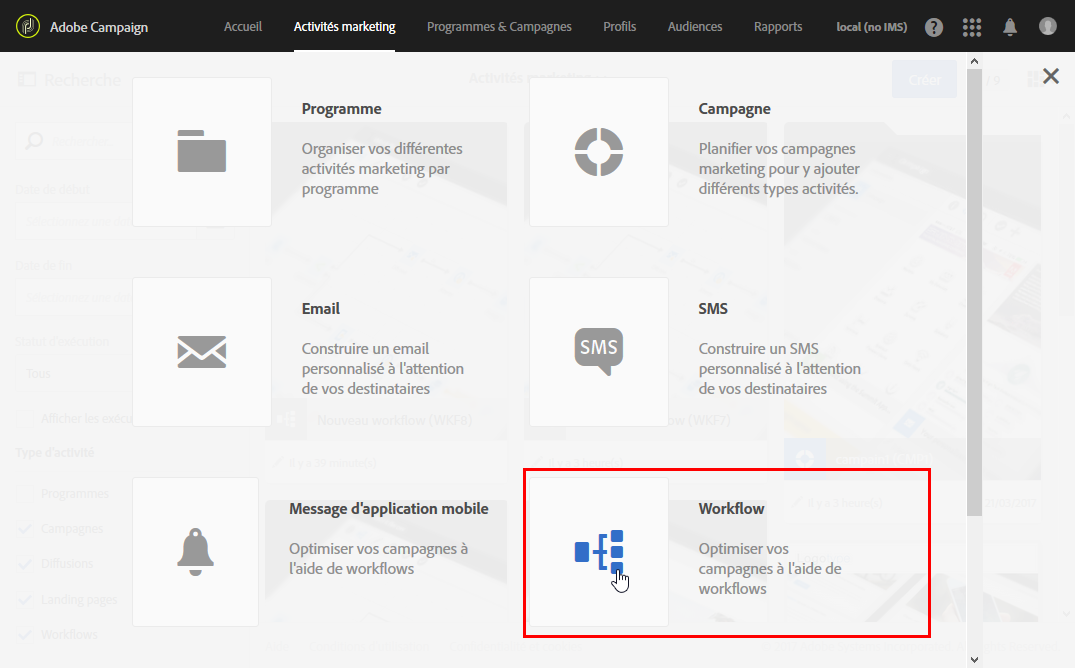Select the Programme folder tile

point(201,151)
